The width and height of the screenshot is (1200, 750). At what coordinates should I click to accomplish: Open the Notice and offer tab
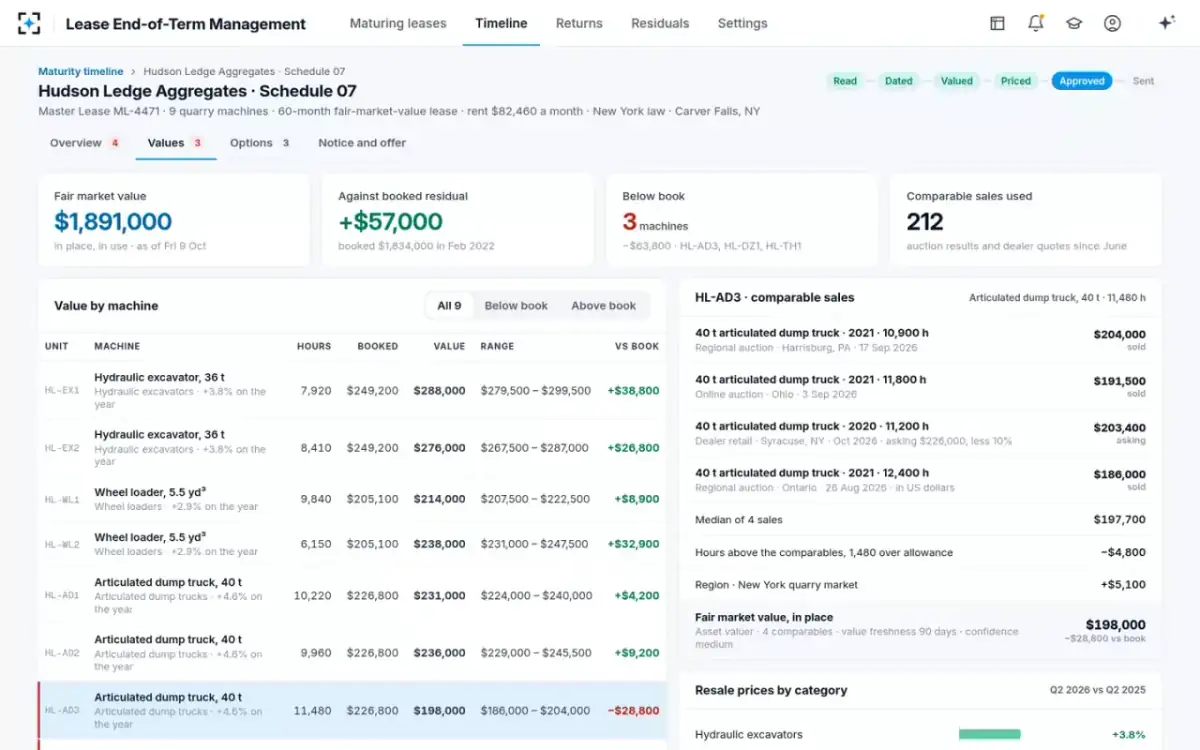[x=362, y=143]
